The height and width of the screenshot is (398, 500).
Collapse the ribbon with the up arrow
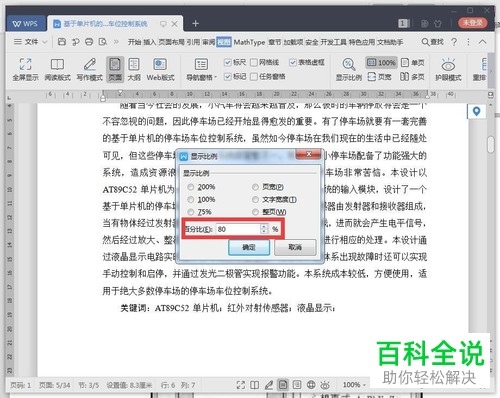tap(482, 42)
